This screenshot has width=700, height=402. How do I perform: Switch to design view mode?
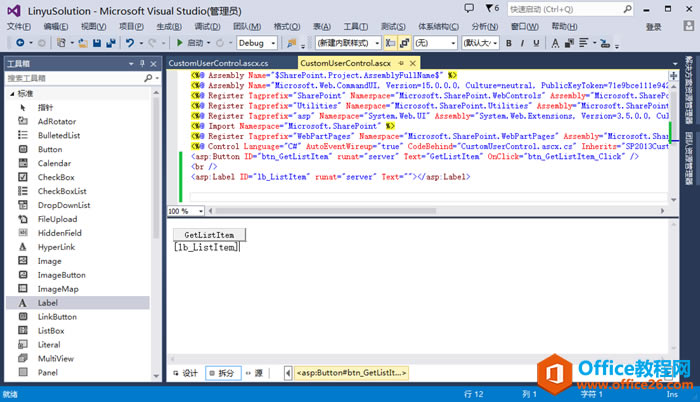pyautogui.click(x=184, y=373)
